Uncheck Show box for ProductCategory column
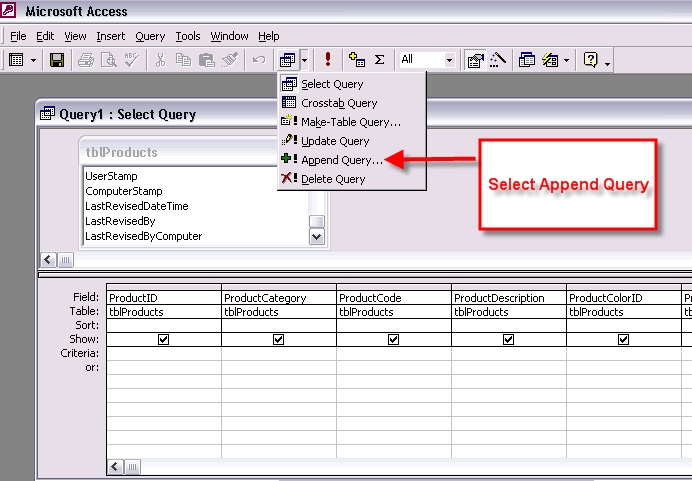 pos(278,339)
